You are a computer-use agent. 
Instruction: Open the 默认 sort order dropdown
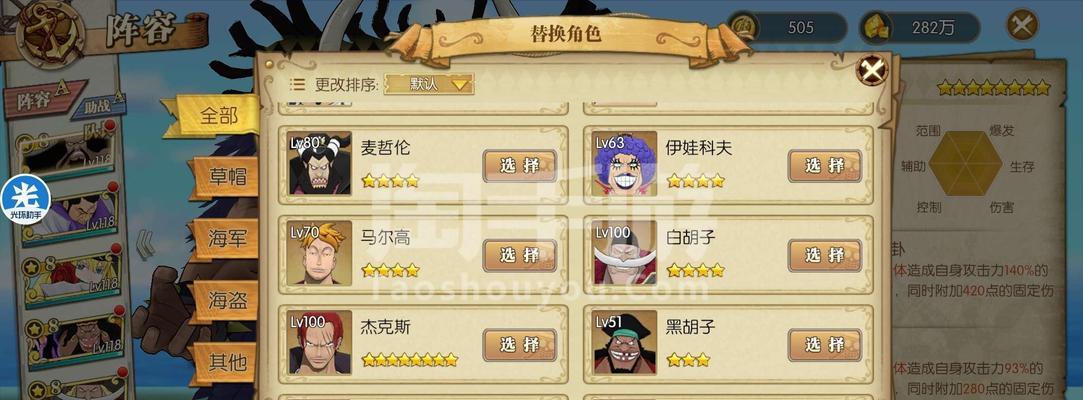[x=429, y=84]
